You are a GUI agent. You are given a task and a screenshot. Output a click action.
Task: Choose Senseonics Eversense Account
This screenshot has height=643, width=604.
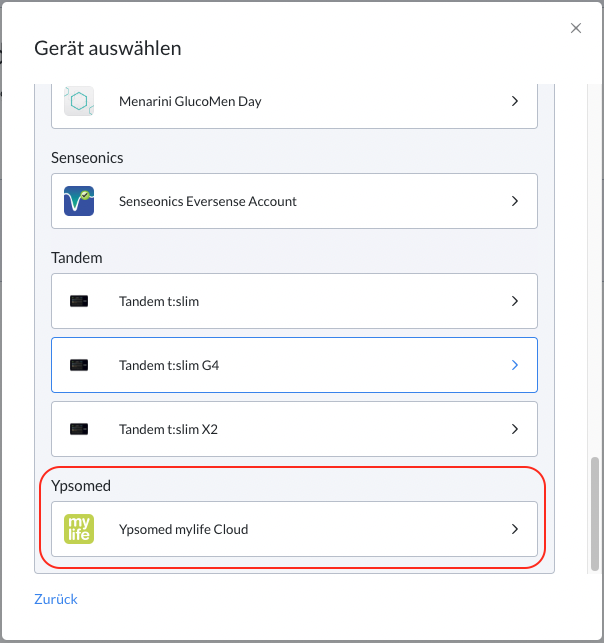(x=294, y=201)
